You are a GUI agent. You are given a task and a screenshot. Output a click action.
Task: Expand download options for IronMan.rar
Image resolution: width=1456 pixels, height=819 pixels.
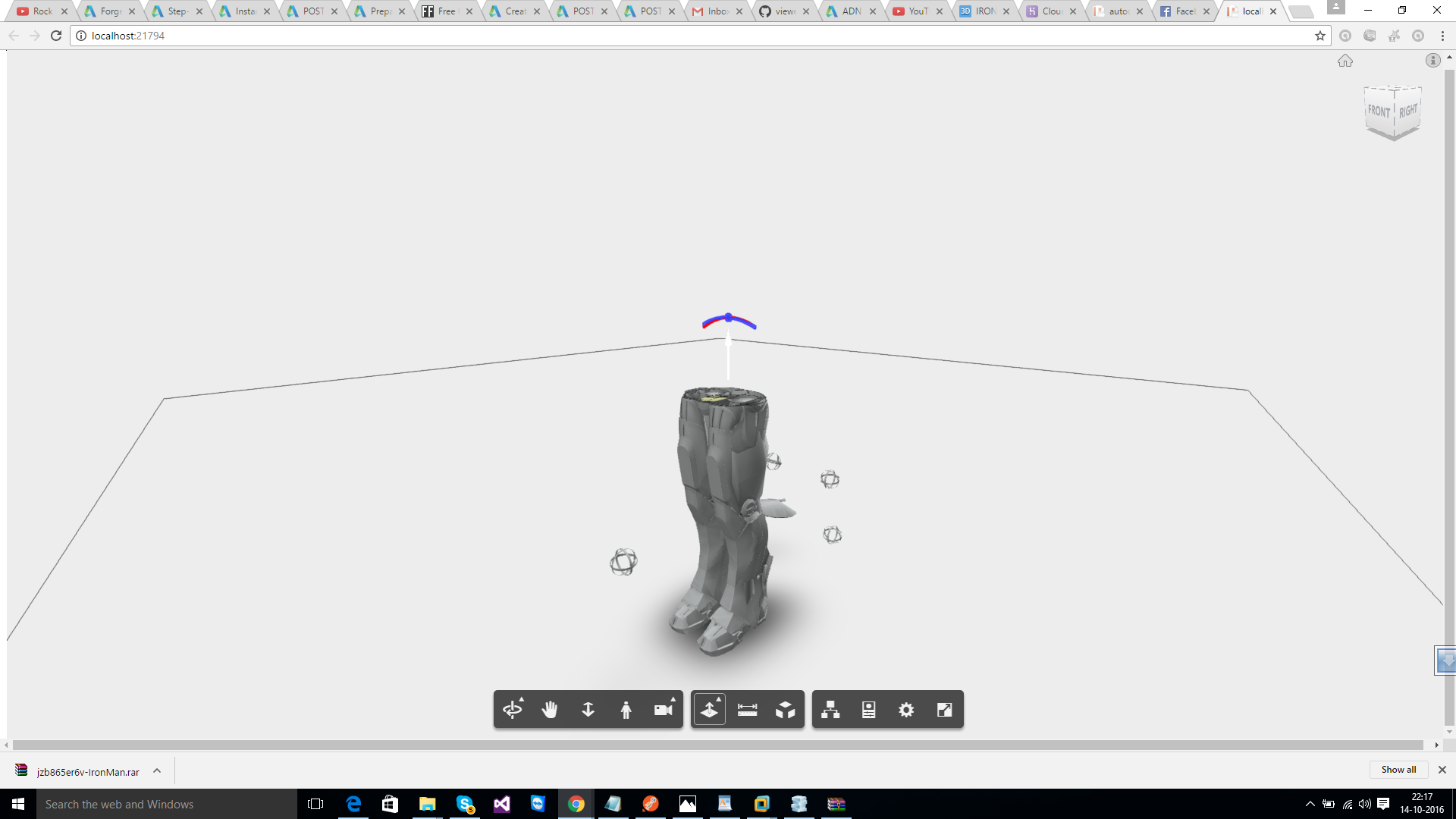(157, 770)
